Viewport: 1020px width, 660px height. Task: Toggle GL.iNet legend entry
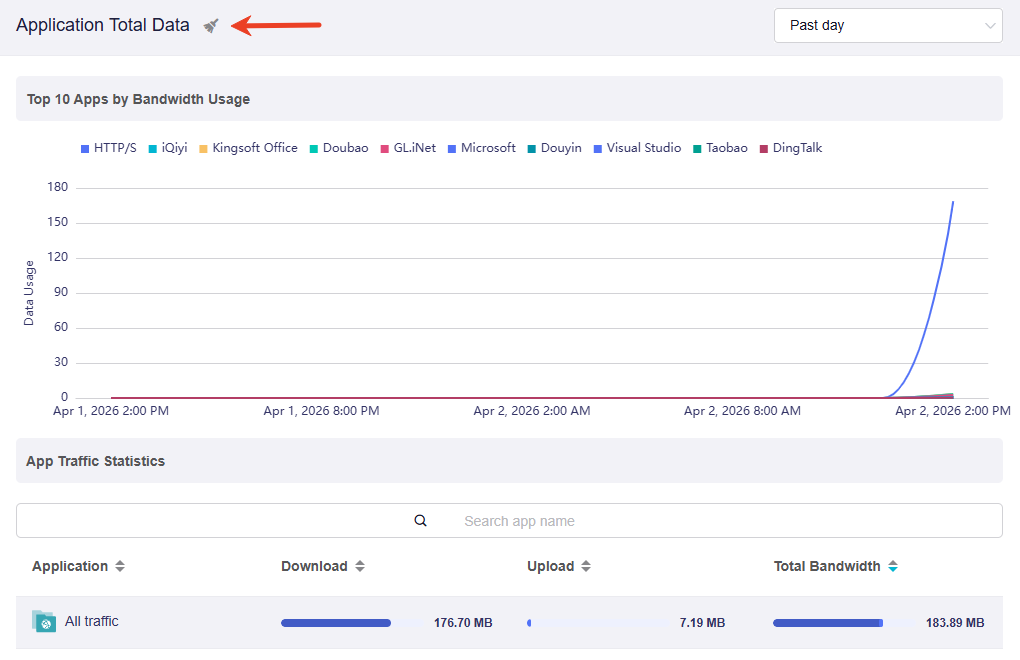click(408, 148)
